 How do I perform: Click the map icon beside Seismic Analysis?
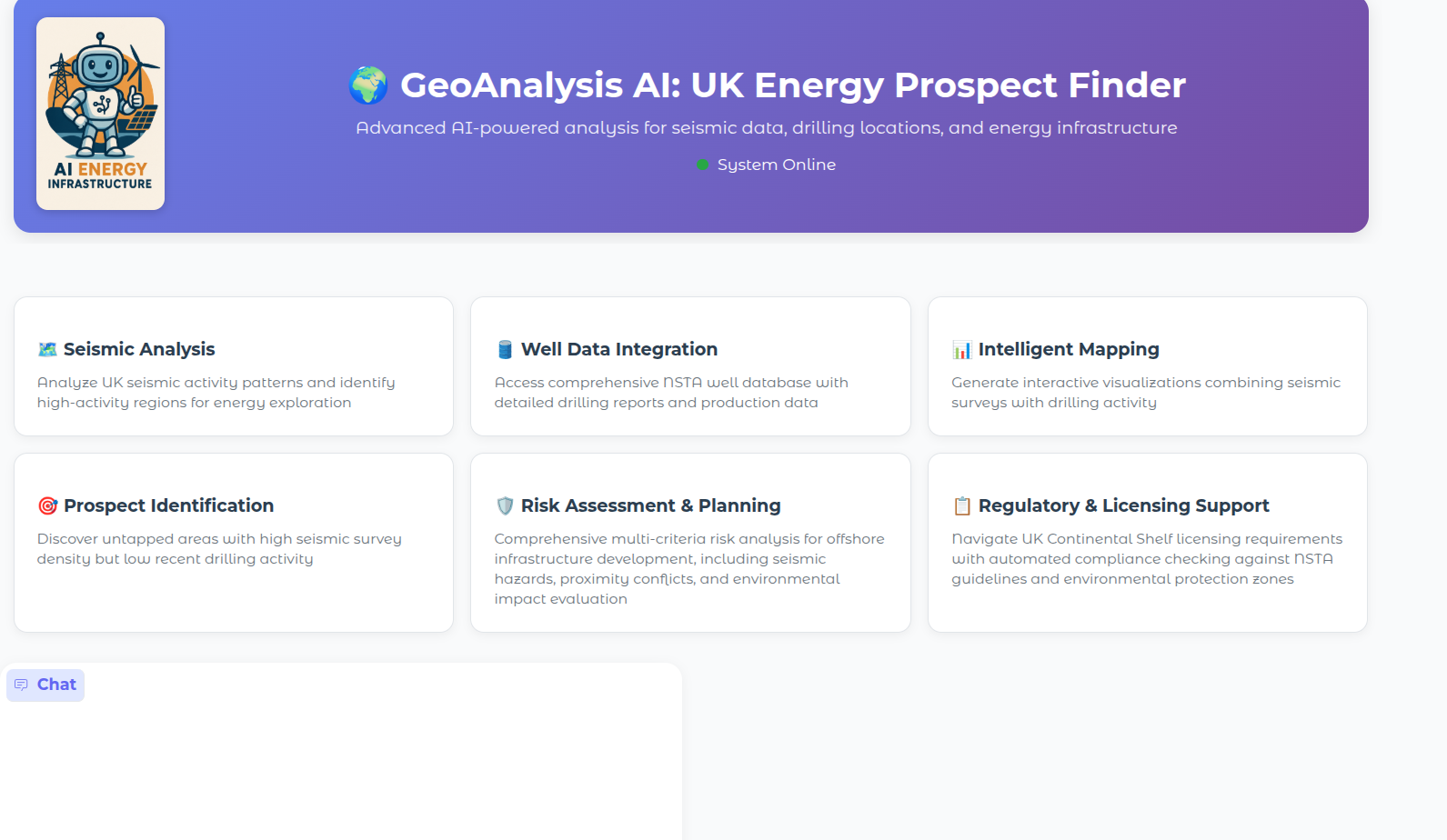(x=47, y=350)
